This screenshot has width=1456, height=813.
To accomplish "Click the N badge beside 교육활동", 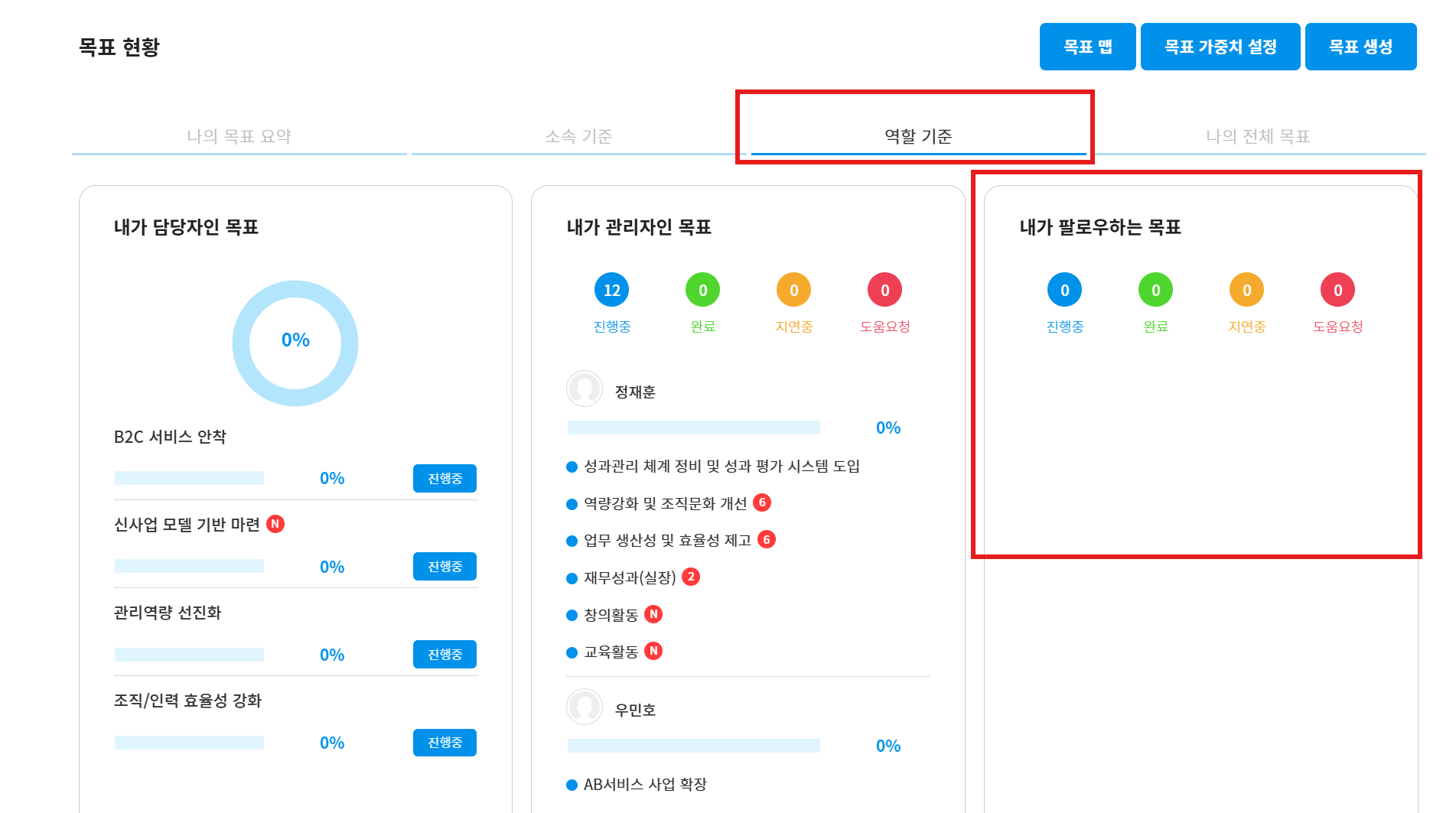I will (x=653, y=651).
